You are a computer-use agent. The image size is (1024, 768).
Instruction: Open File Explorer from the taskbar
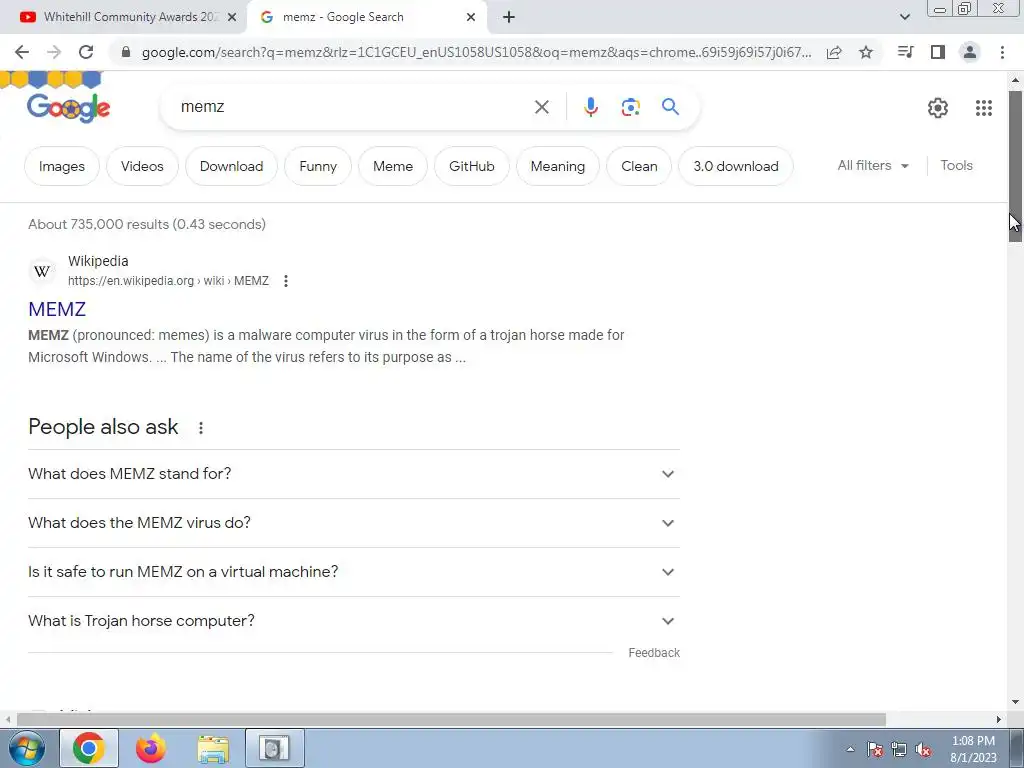(x=214, y=748)
